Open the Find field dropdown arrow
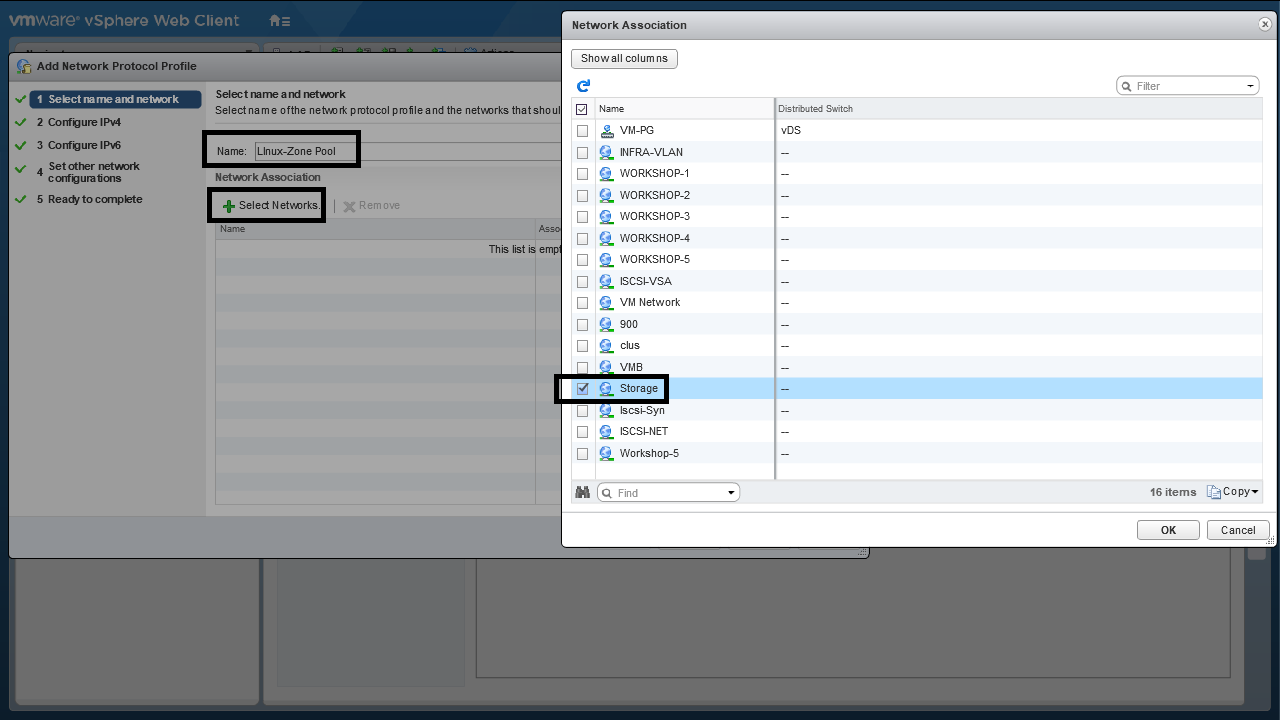The width and height of the screenshot is (1280, 720). (731, 493)
